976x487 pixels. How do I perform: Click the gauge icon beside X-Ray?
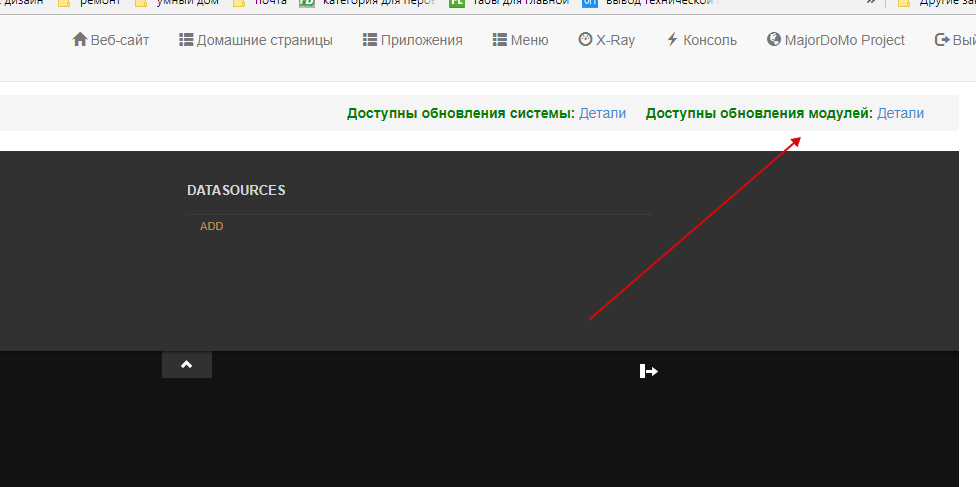pos(585,39)
